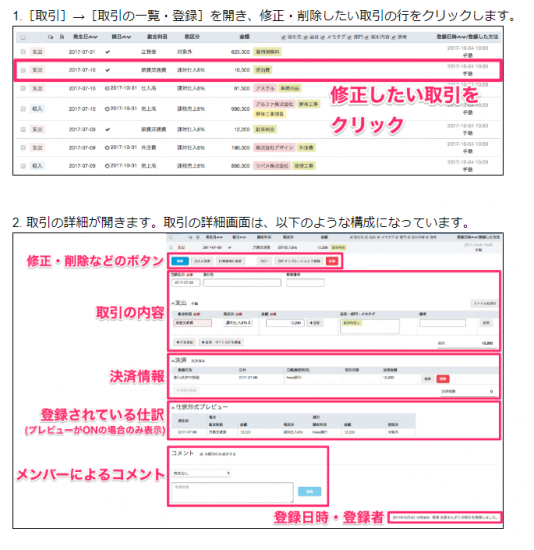Collapse the 決済 section triangle
The image size is (534, 550).
click(x=173, y=361)
